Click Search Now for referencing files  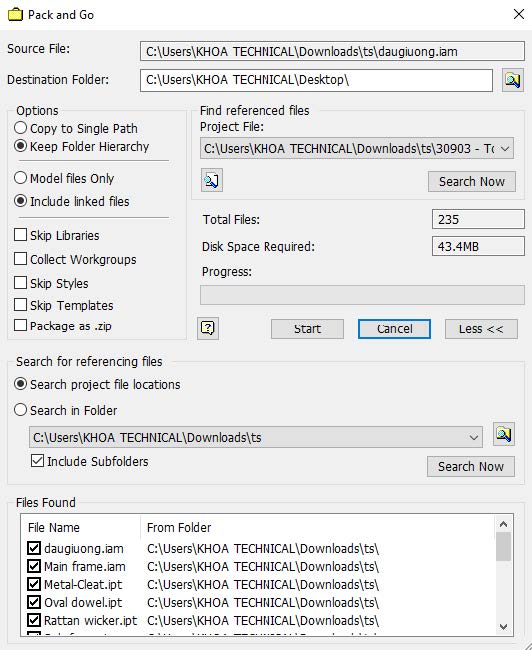[x=471, y=467]
